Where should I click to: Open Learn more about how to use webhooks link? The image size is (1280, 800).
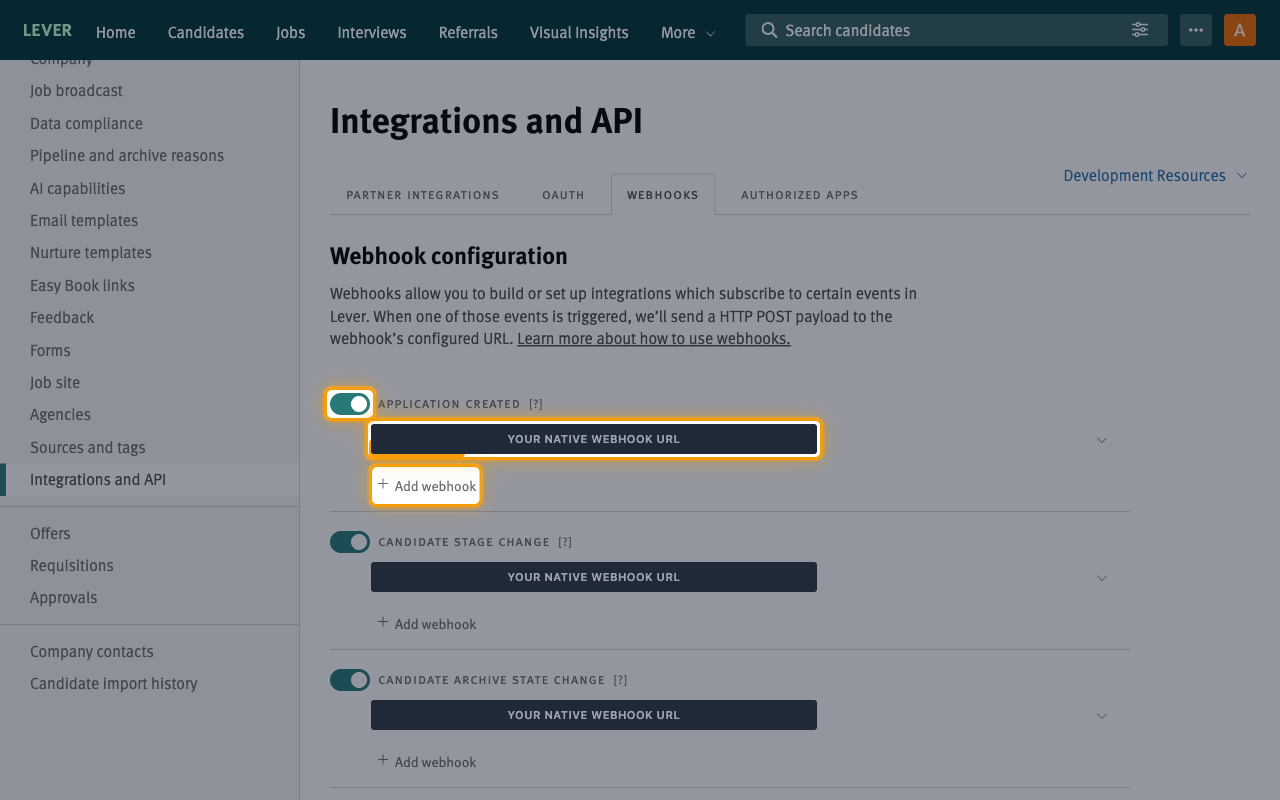click(x=654, y=339)
